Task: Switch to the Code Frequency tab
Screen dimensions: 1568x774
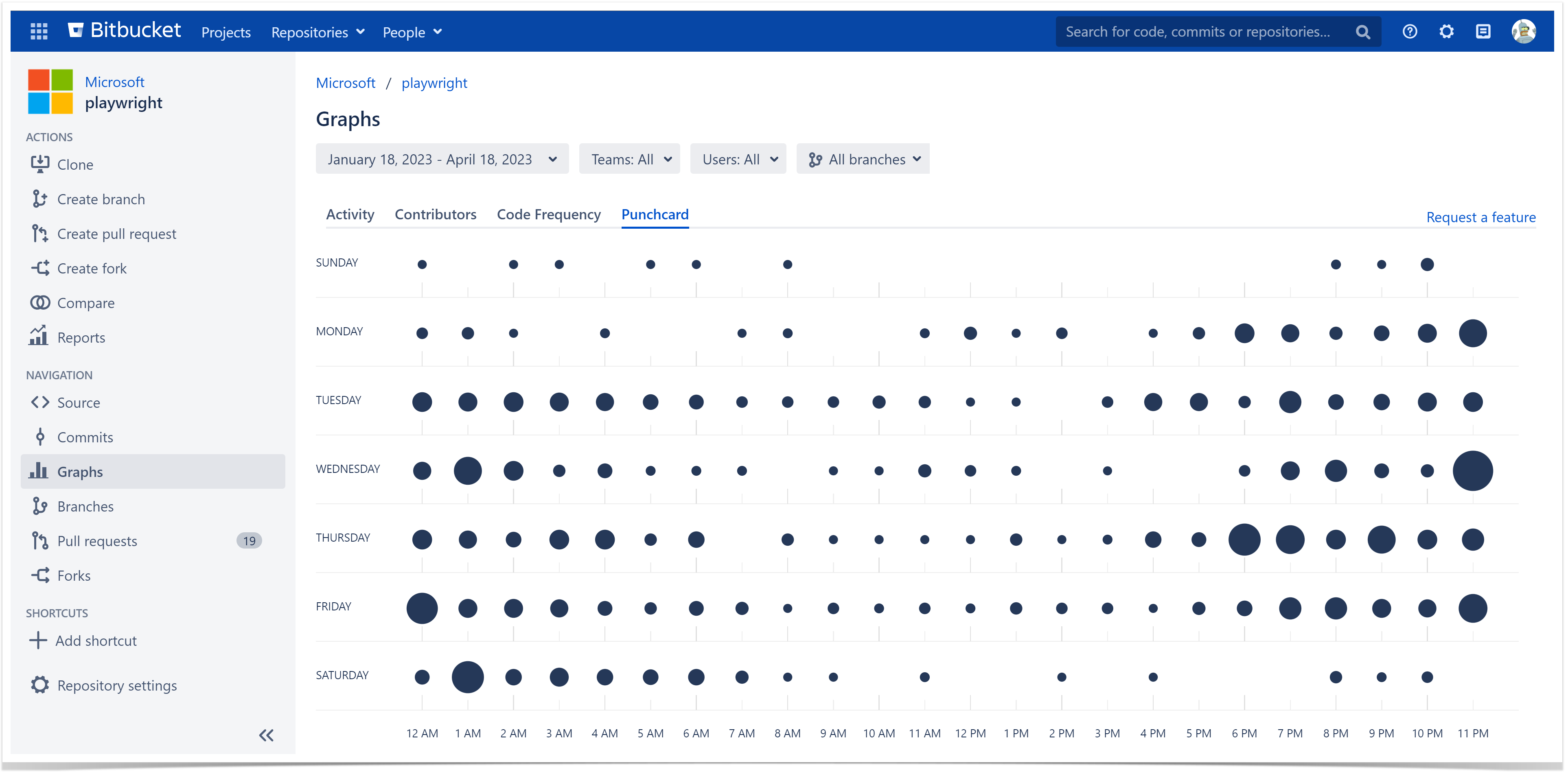Action: click(548, 214)
